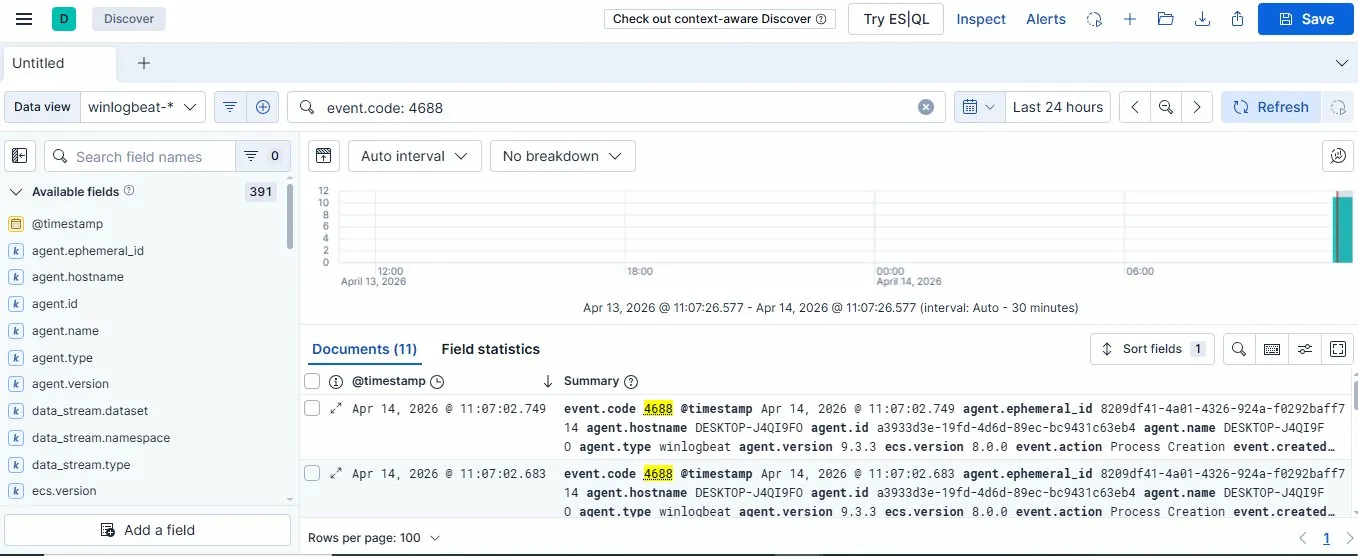The width and height of the screenshot is (1358, 556).
Task: Collapse the field list sidebar icon
Action: (21, 156)
